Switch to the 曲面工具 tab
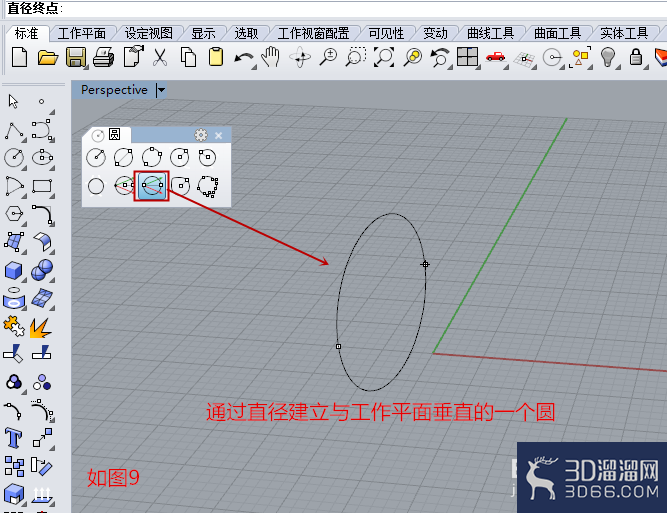The width and height of the screenshot is (667, 513). (x=558, y=33)
